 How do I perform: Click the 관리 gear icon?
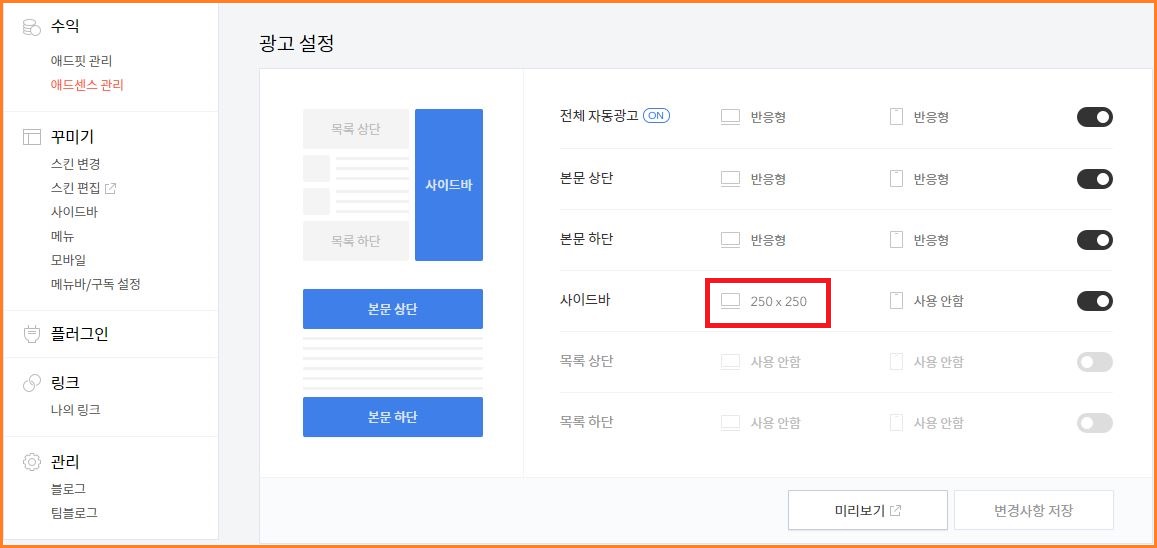point(32,462)
